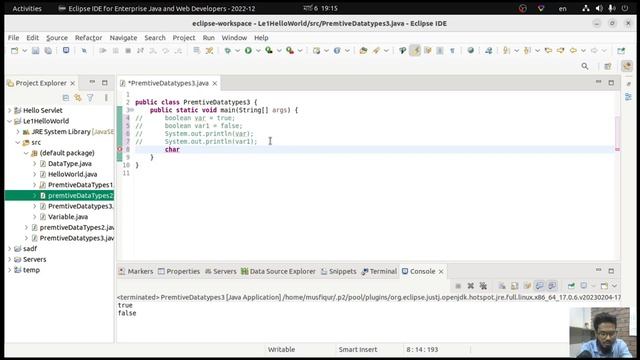Toggle Show Whitespace Characters icon
The width and height of the screenshot is (640, 360).
click(452, 51)
